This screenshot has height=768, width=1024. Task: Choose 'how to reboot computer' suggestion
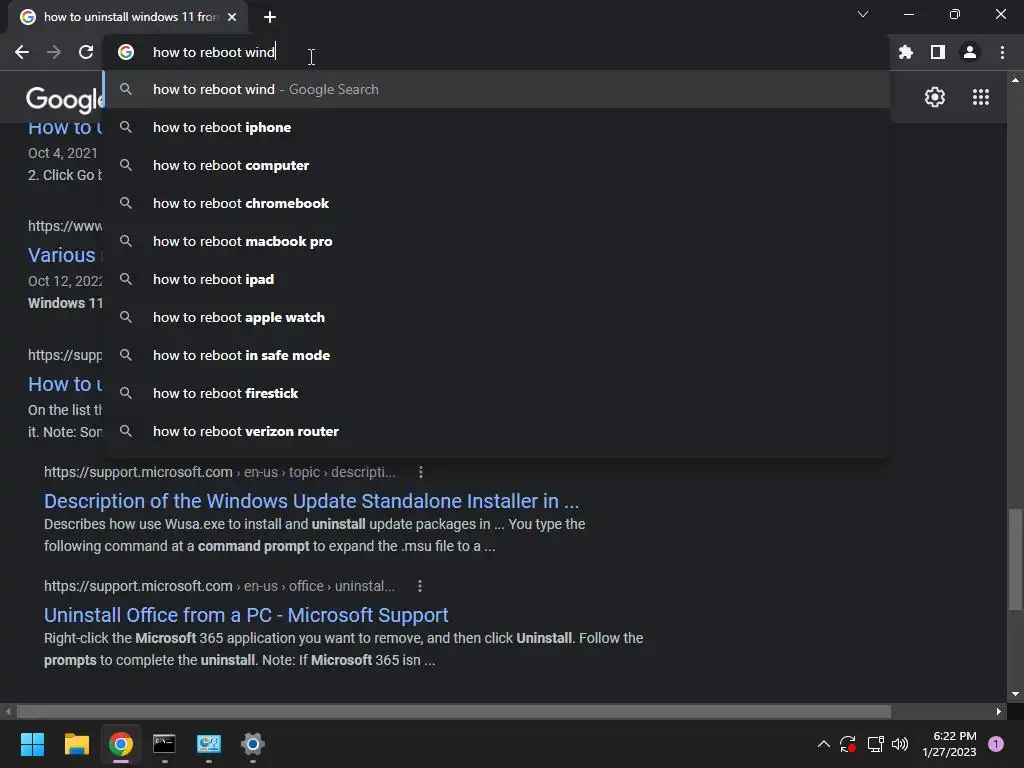click(x=496, y=165)
